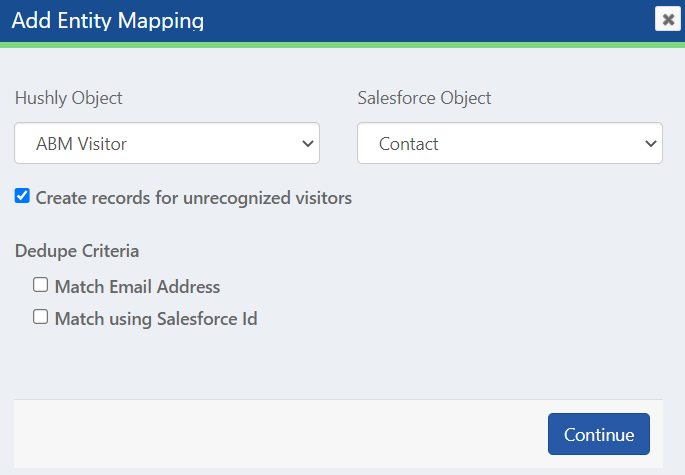Open the Hushly Object dropdown
Image resolution: width=685 pixels, height=475 pixels.
pos(167,143)
